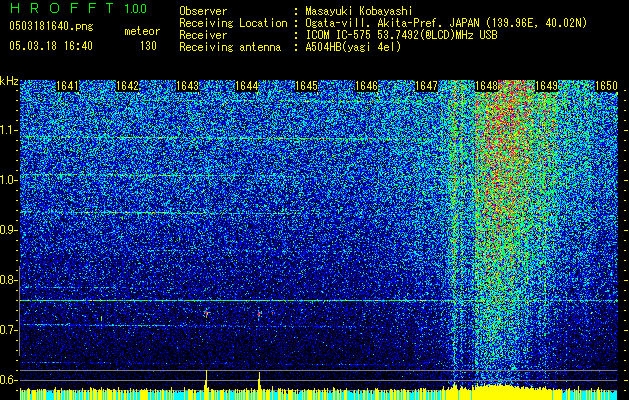Click time marker 1643
This screenshot has width=629, height=400.
[187, 86]
